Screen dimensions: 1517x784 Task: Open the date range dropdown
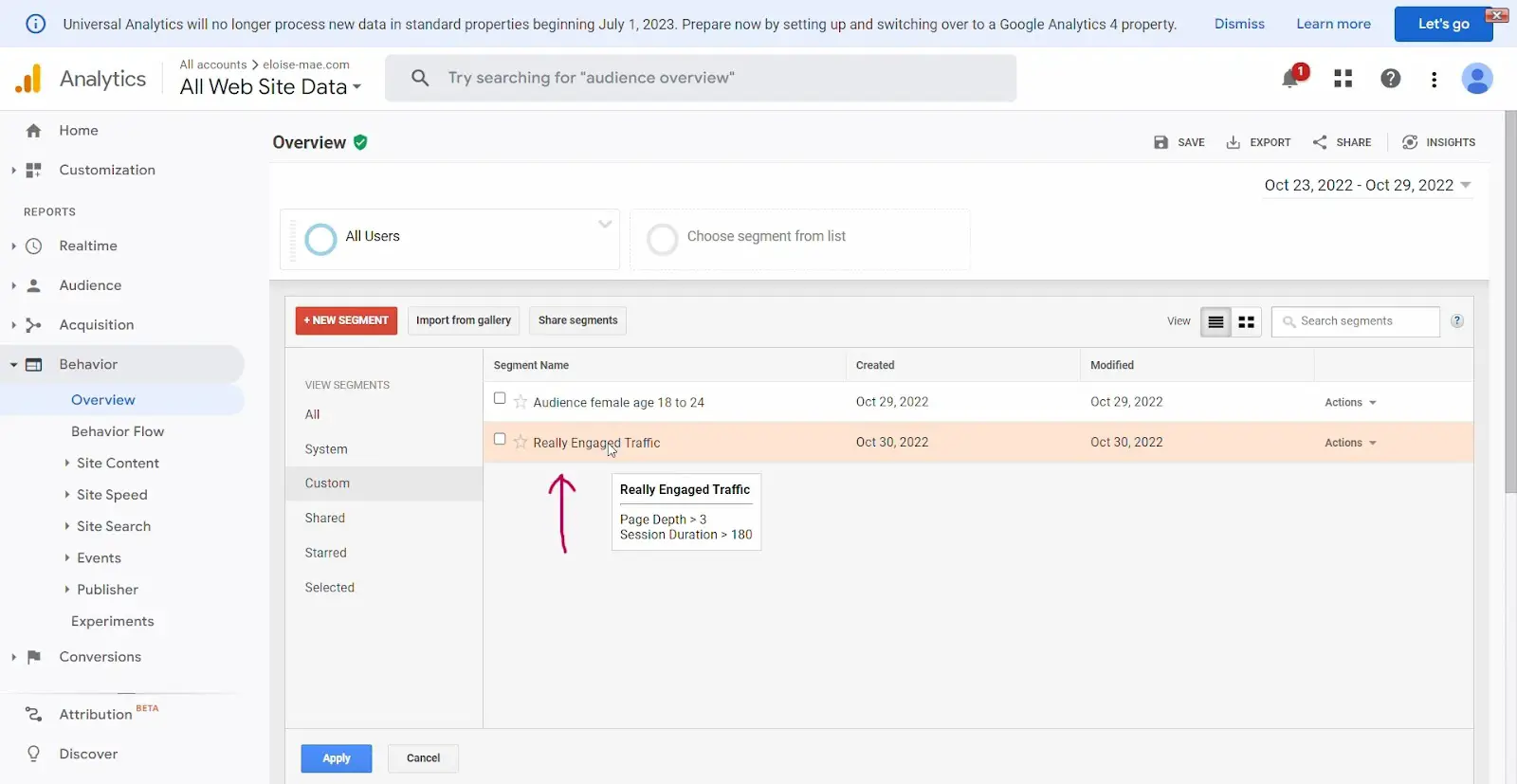coord(1367,186)
